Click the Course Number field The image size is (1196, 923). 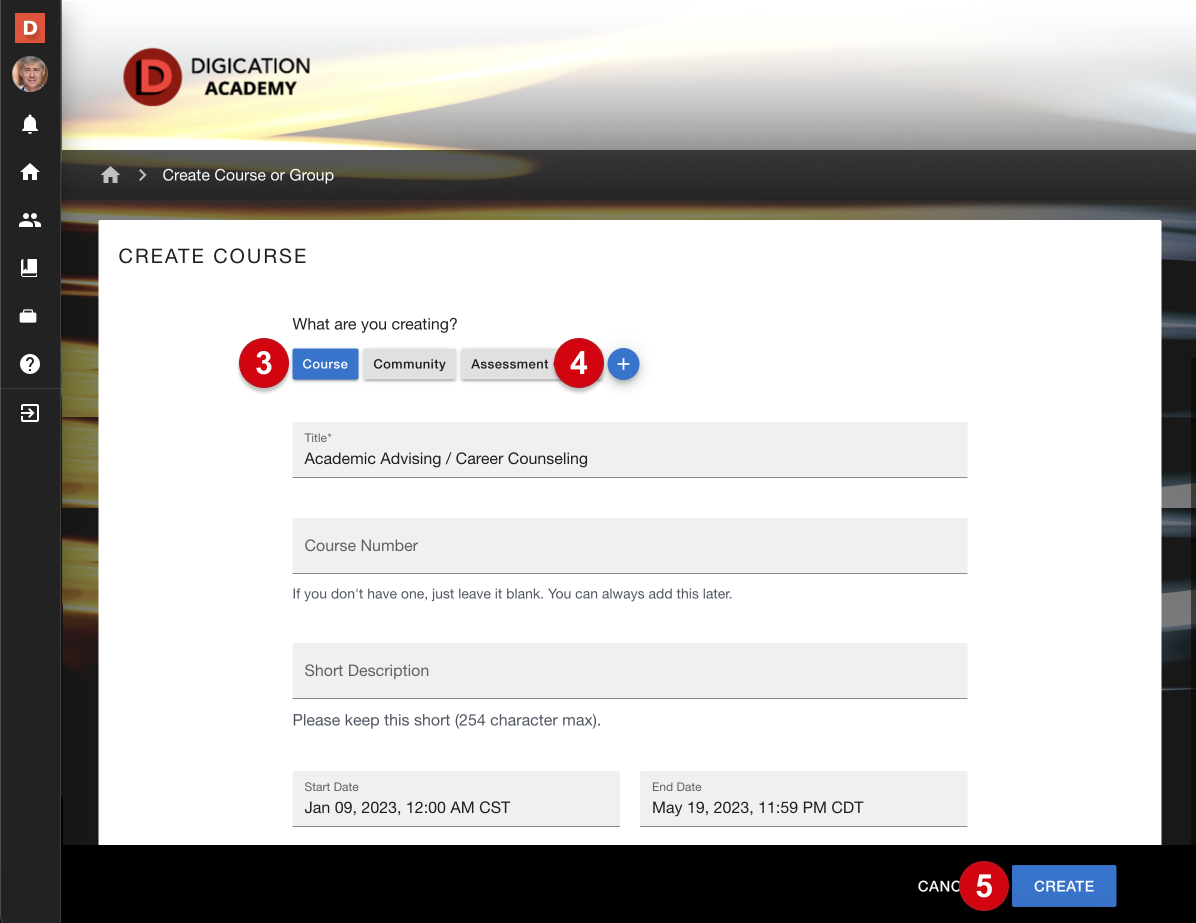pyautogui.click(x=629, y=546)
